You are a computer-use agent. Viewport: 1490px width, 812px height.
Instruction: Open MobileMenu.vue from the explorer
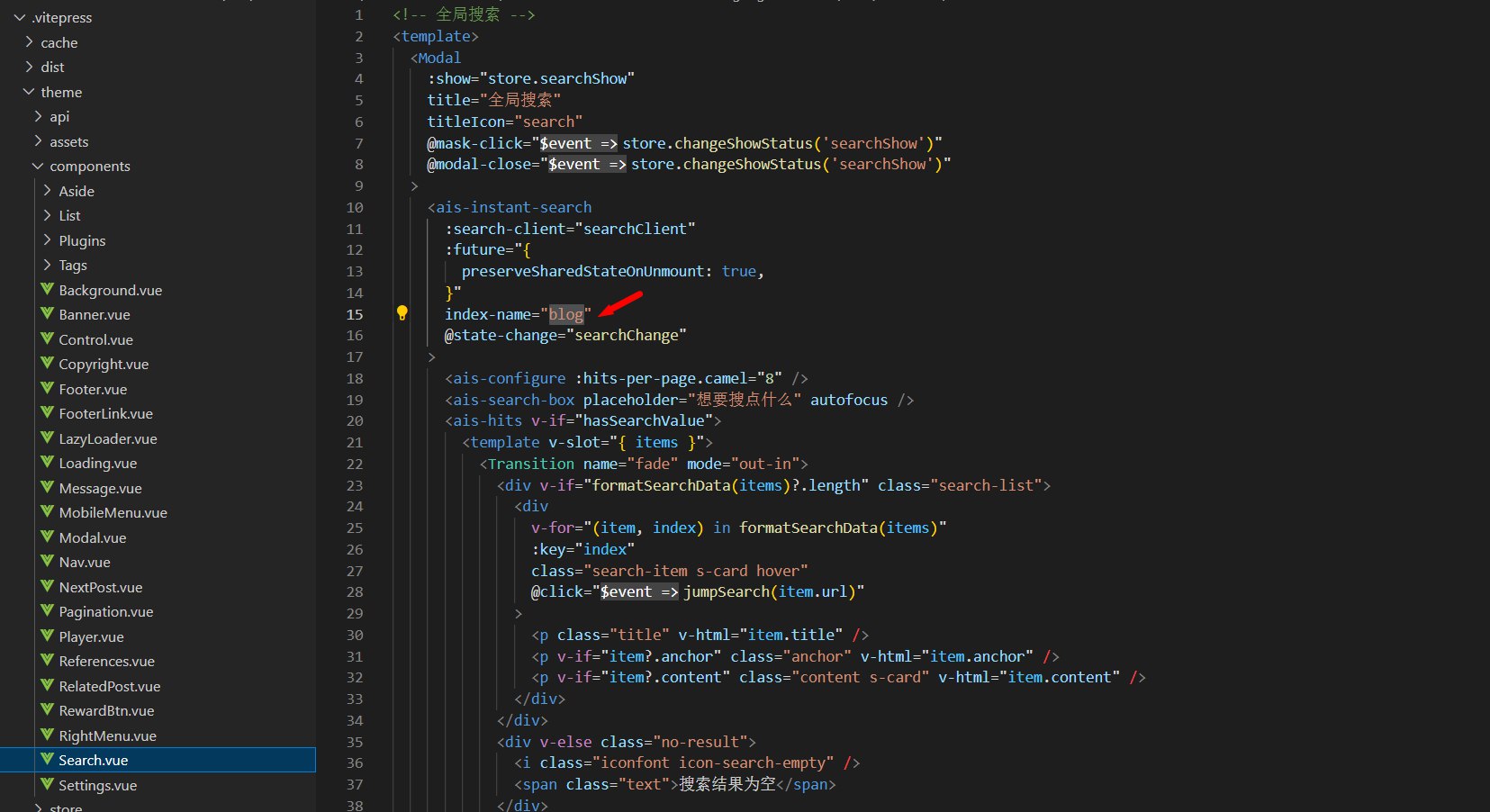(x=113, y=512)
